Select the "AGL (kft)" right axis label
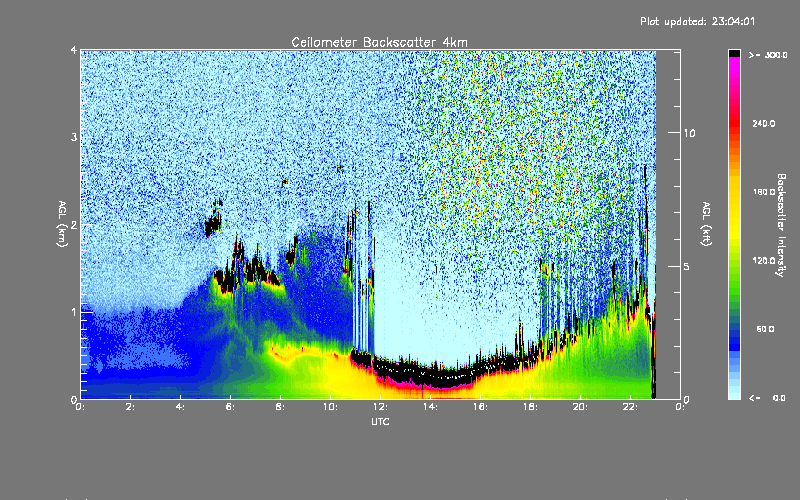Image resolution: width=800 pixels, height=500 pixels. pos(706,224)
